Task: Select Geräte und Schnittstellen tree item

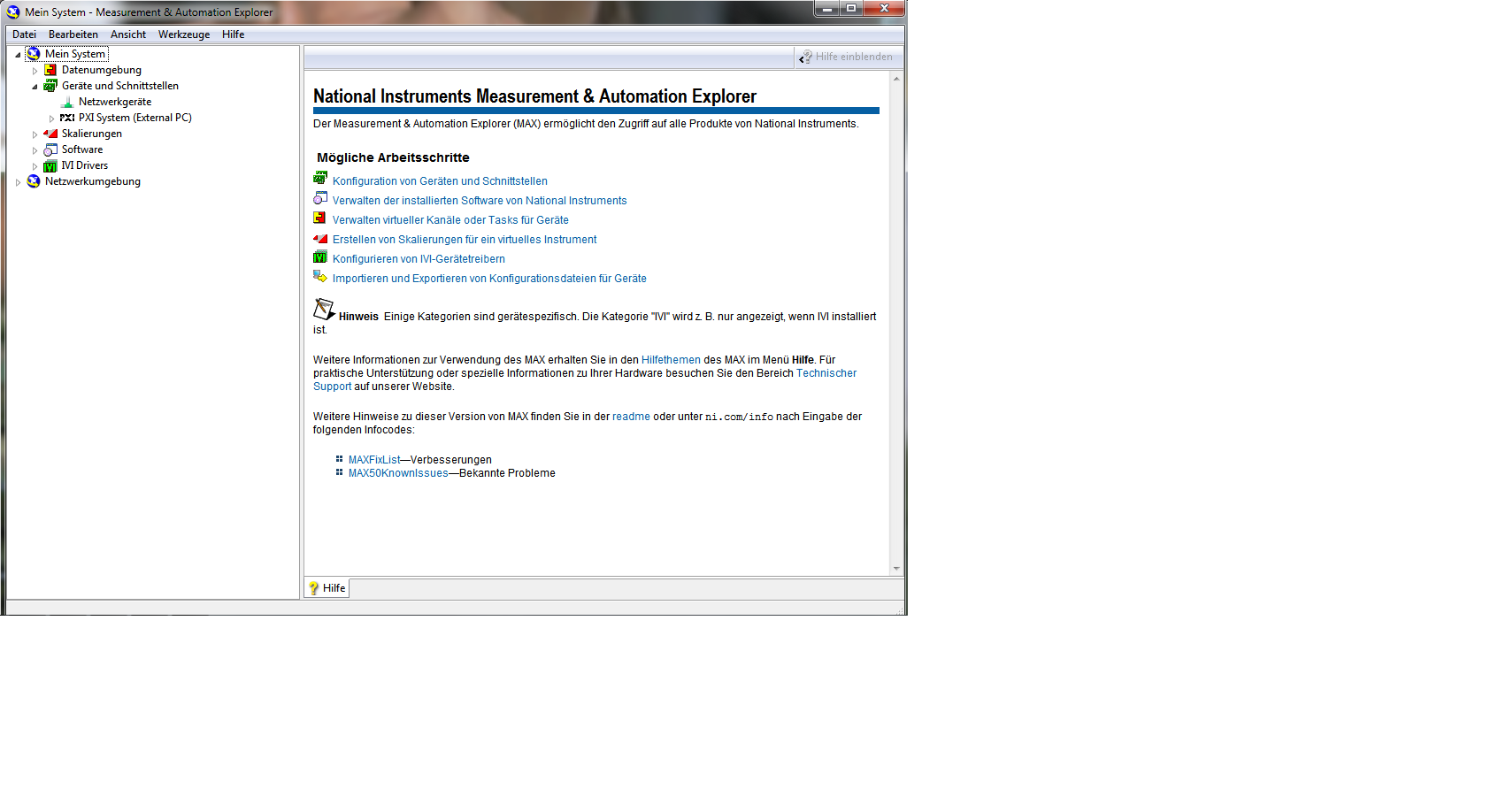Action: pyautogui.click(x=120, y=86)
